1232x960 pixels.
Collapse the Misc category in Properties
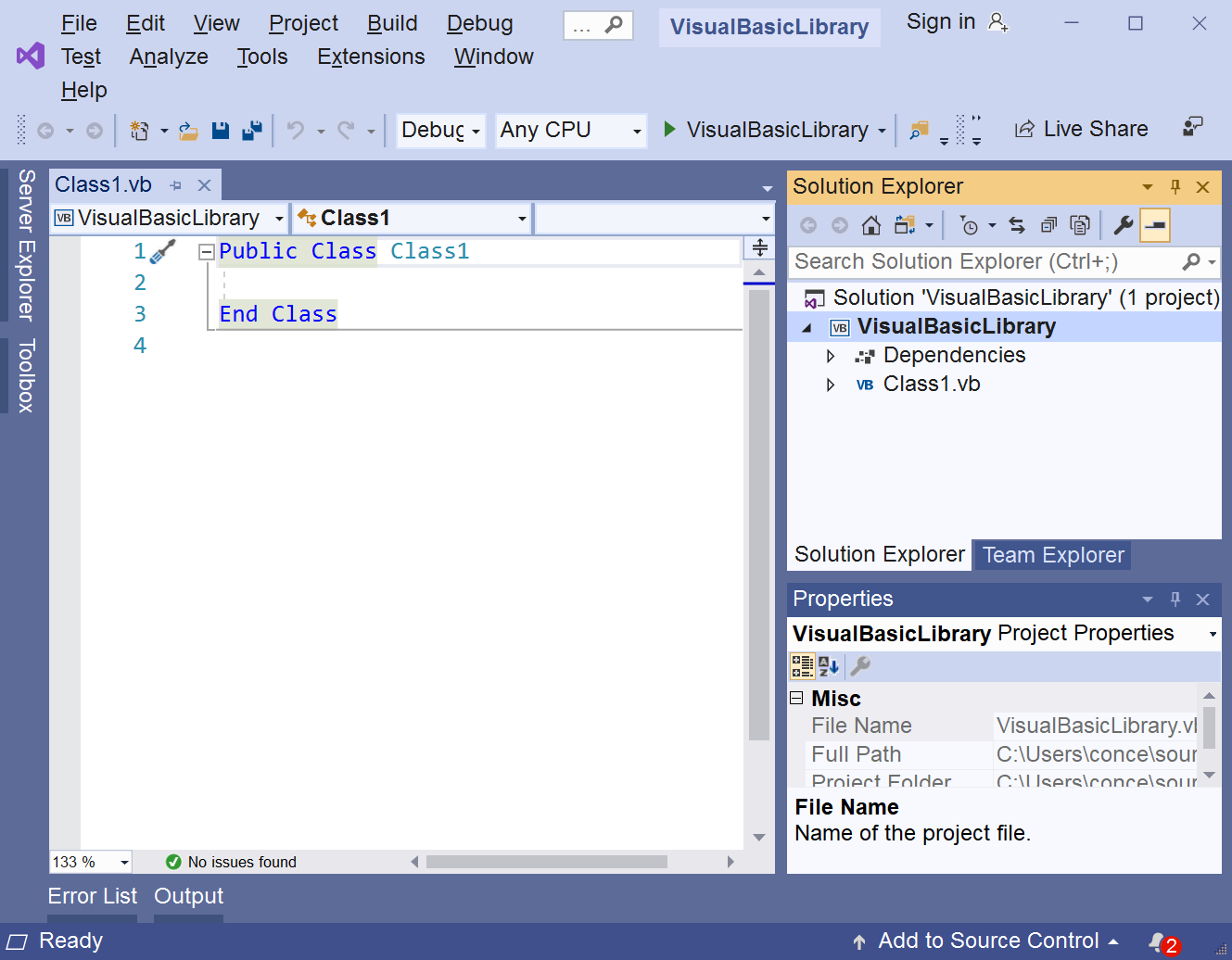[x=796, y=698]
